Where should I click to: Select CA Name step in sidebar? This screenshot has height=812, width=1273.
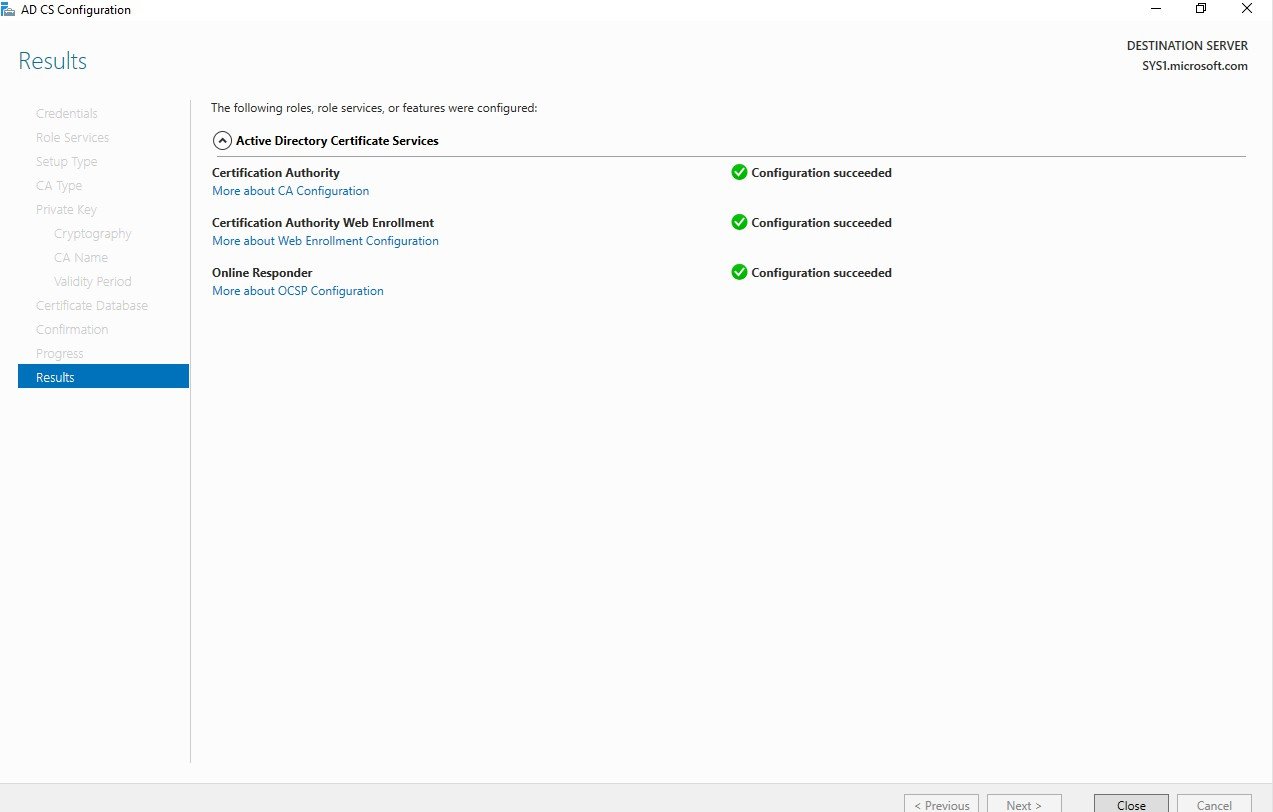81,258
